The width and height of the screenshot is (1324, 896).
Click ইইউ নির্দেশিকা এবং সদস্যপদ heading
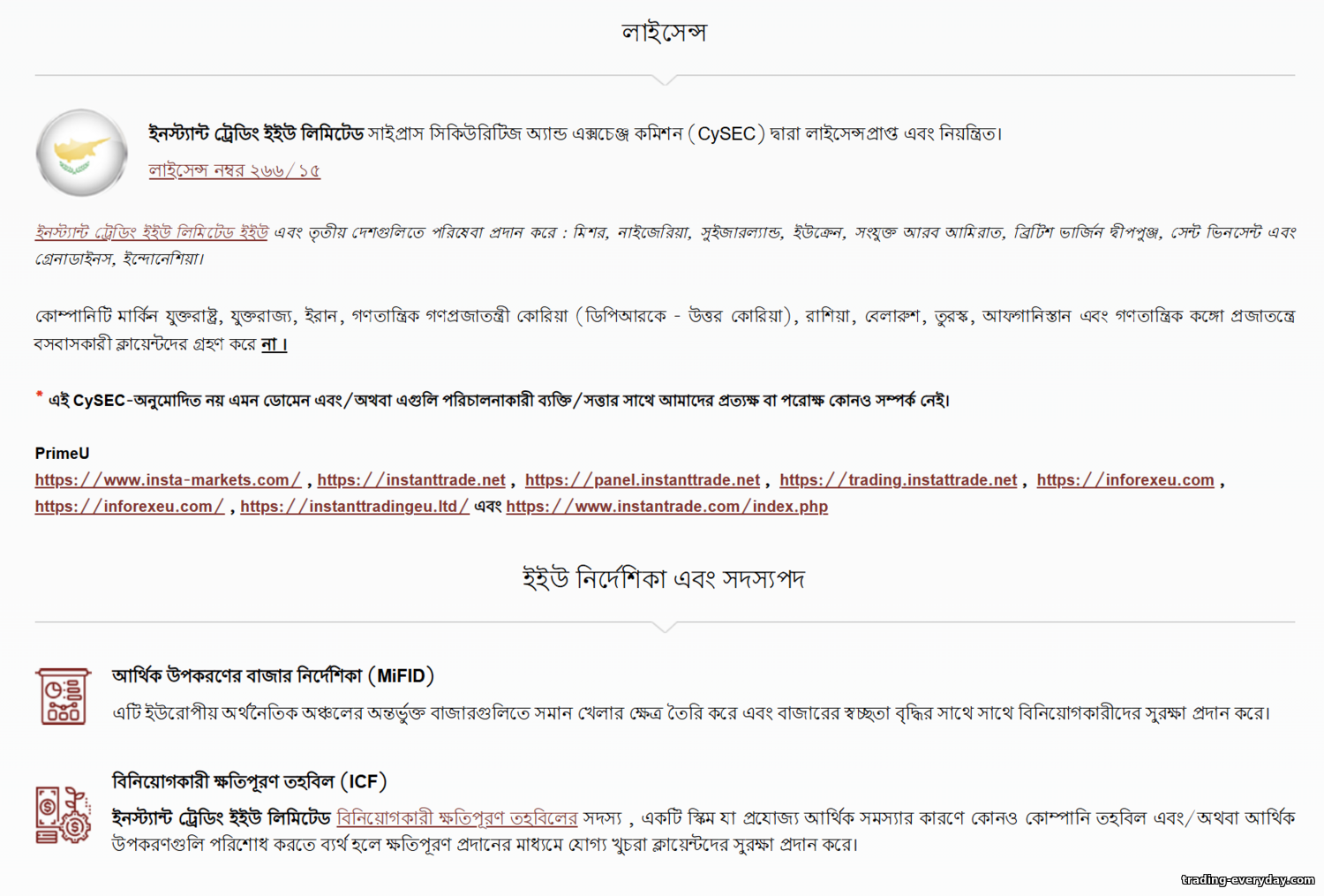click(x=664, y=579)
